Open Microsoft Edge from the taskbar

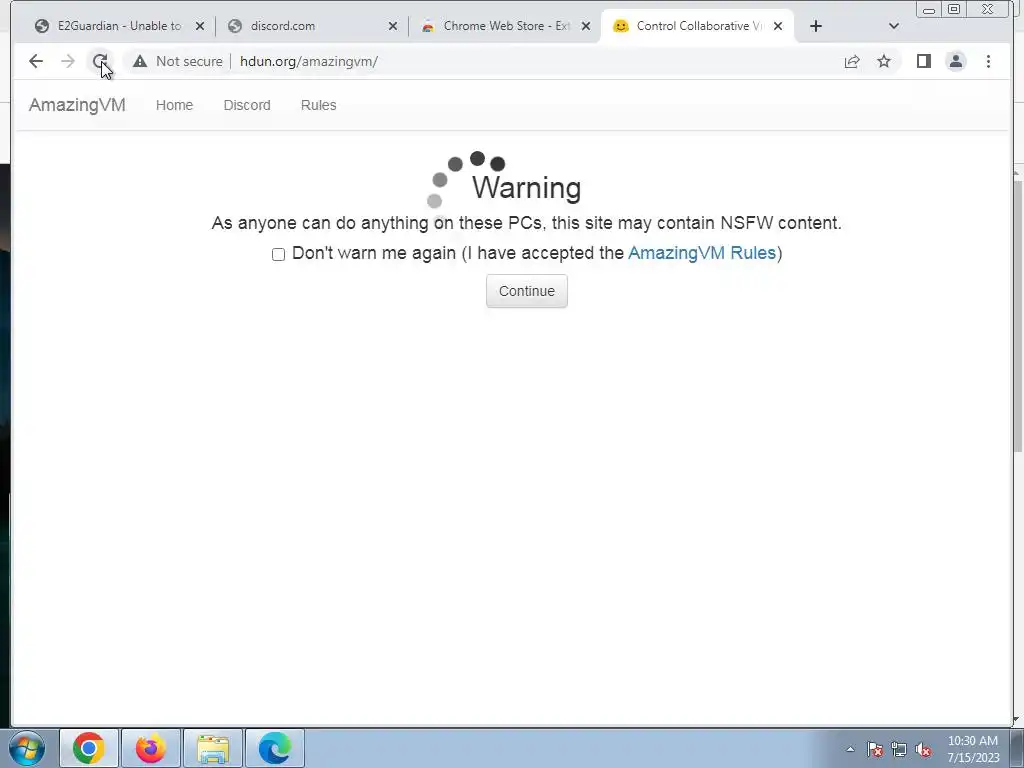tap(274, 748)
